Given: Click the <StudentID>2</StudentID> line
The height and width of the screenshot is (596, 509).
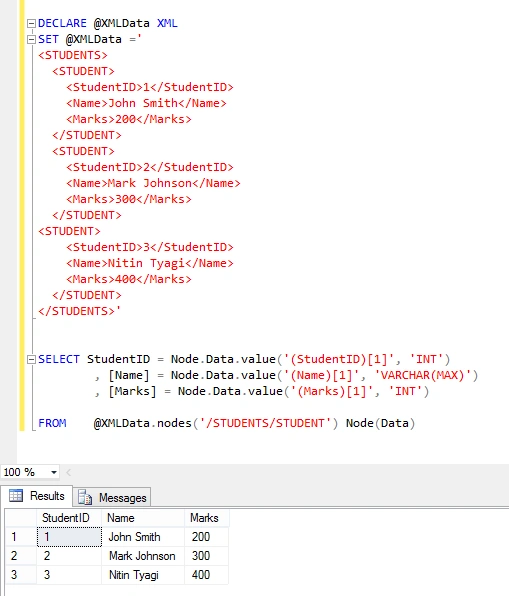Looking at the screenshot, I should [150, 167].
